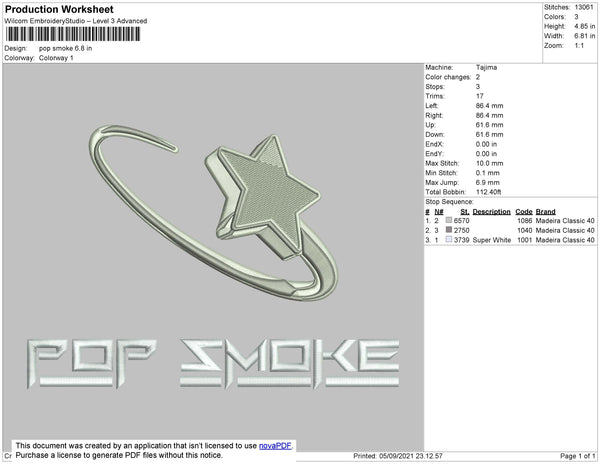
Task: Click the 'Brand' column header
Action: pos(545,212)
